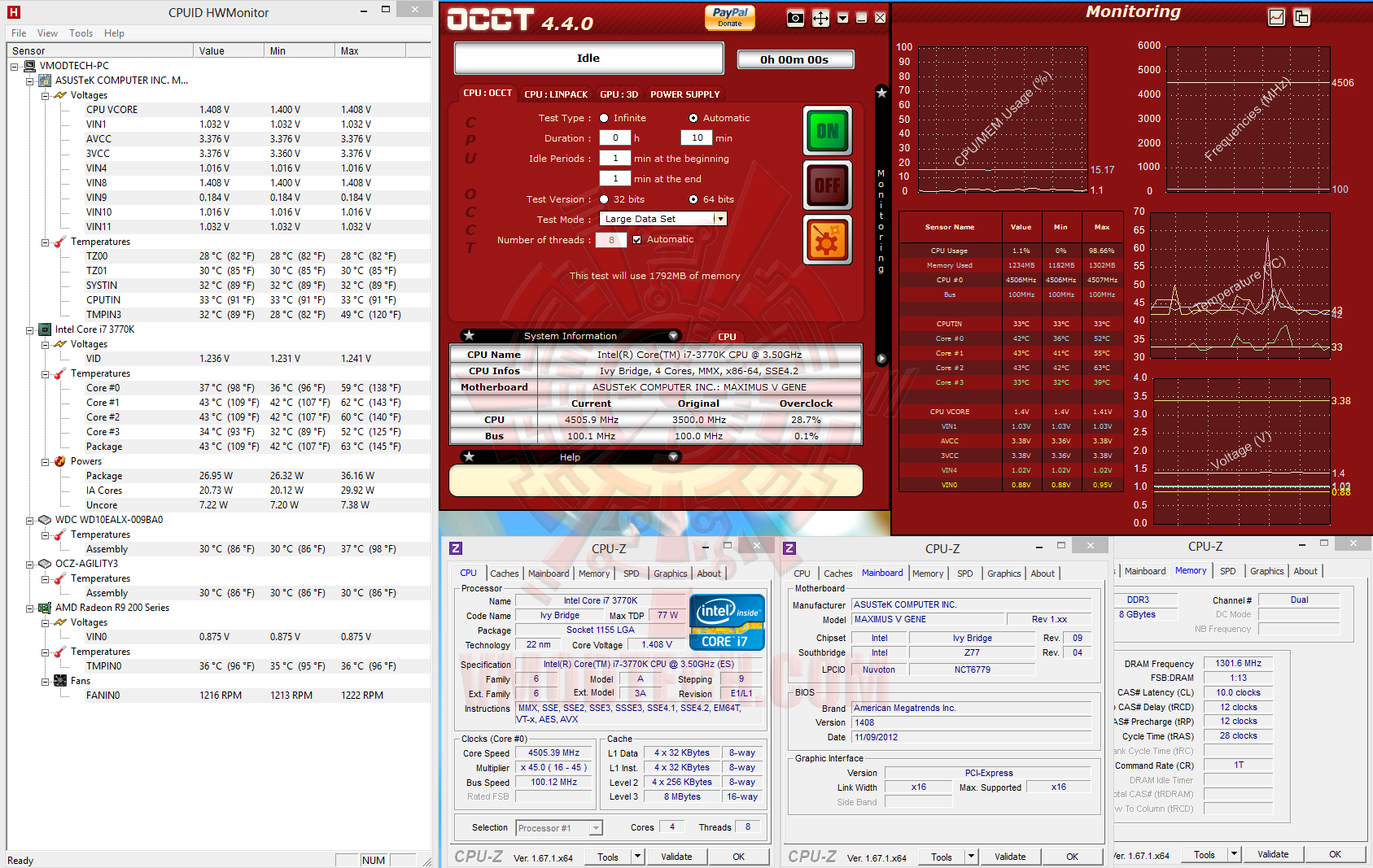Click the Monitoring graph-view icon
Screen dimensions: 1373x868
(1276, 17)
